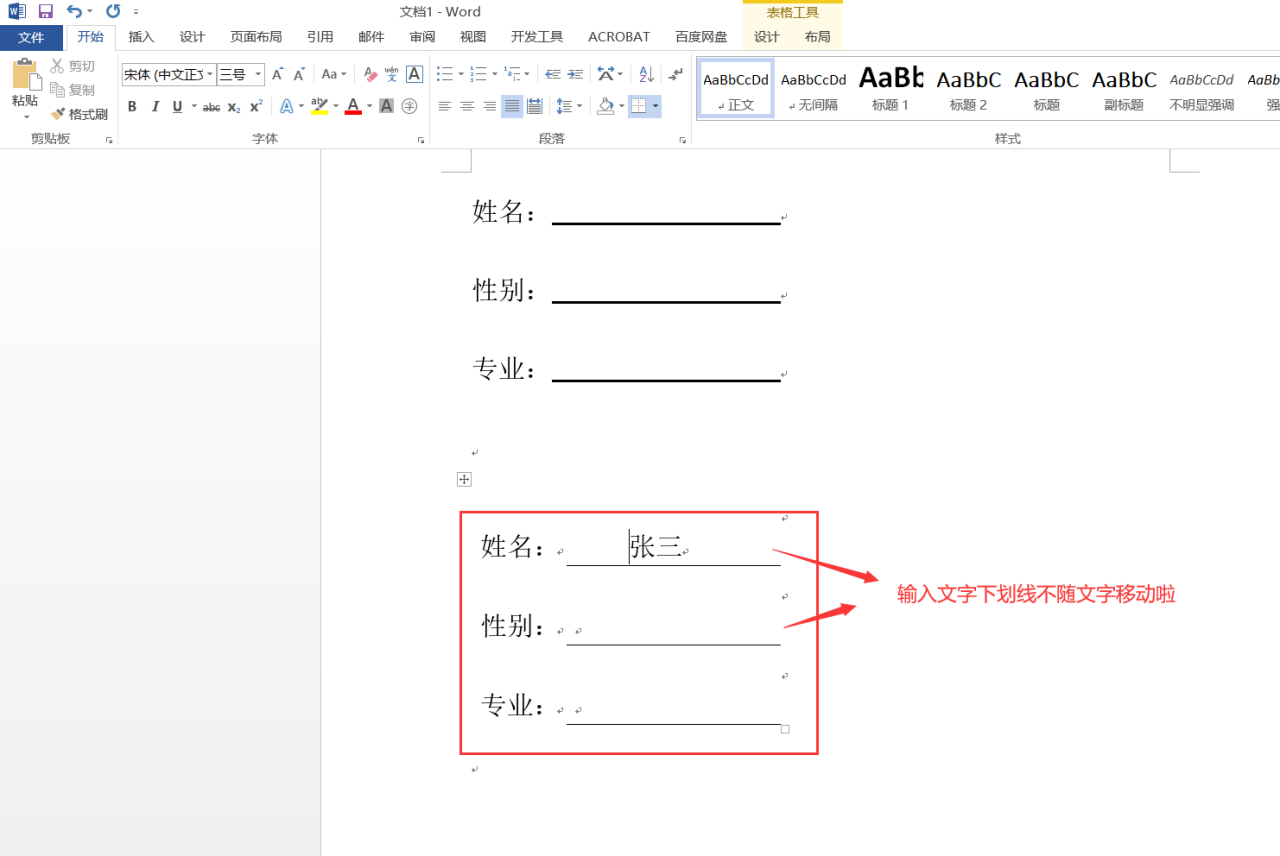The image size is (1280, 856).
Task: Open the font size dropdown (三号)
Action: (258, 75)
